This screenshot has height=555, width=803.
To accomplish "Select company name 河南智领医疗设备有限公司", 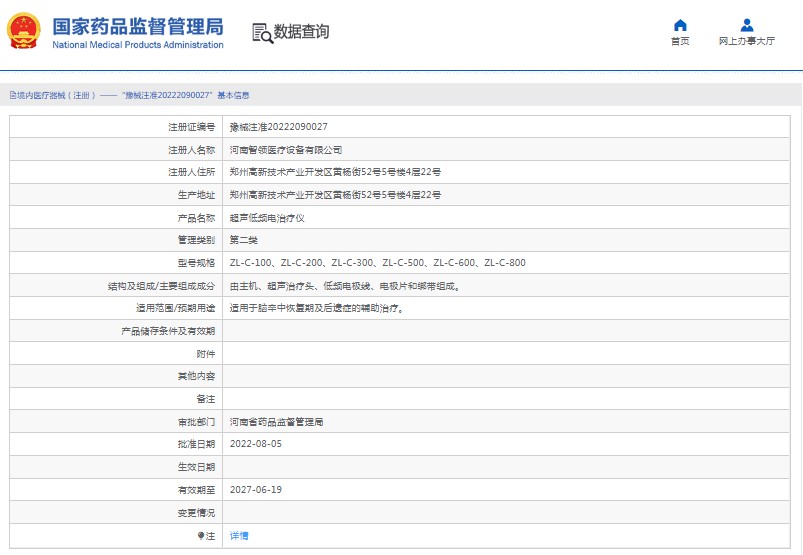I will (x=286, y=150).
